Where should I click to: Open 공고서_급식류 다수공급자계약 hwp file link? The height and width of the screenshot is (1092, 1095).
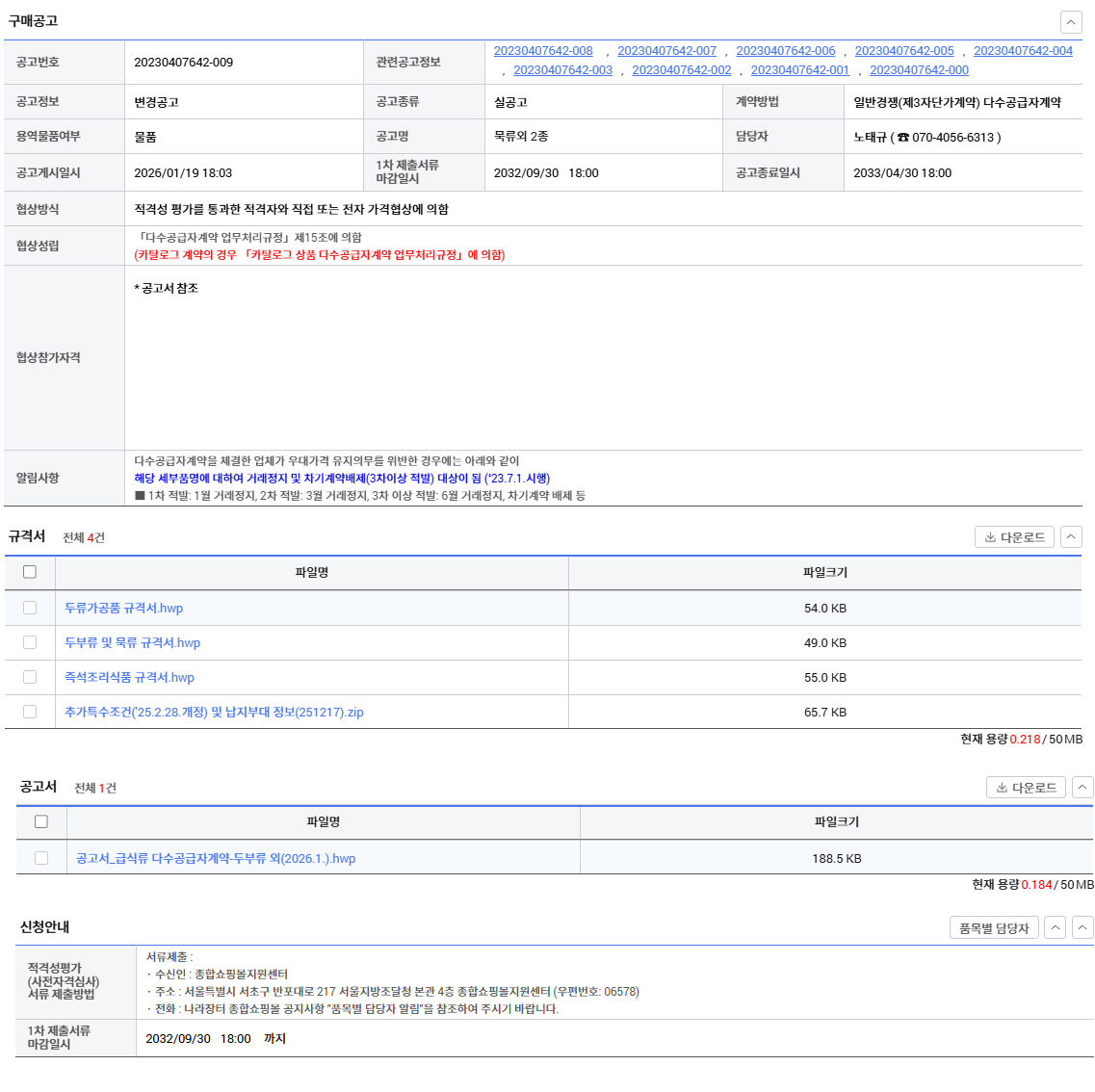(216, 859)
